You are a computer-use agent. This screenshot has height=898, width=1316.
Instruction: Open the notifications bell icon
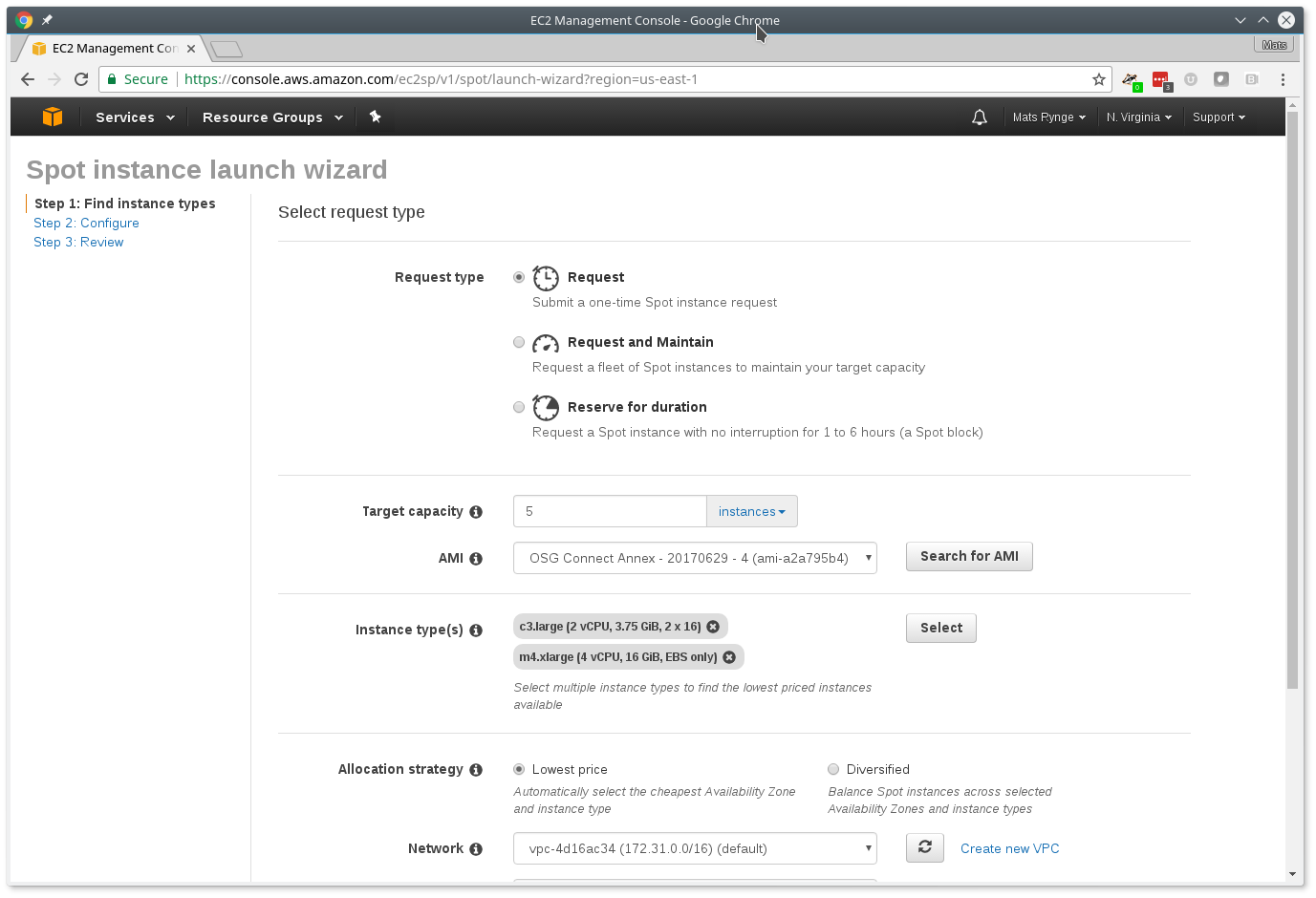tap(980, 118)
